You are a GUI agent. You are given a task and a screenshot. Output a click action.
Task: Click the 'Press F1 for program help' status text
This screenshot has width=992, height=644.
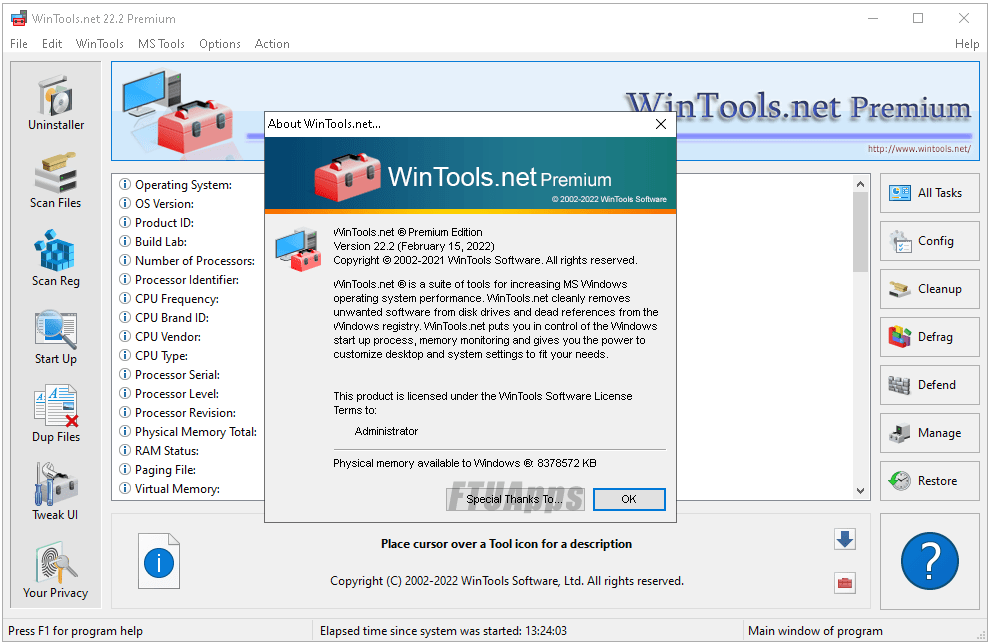[75, 631]
